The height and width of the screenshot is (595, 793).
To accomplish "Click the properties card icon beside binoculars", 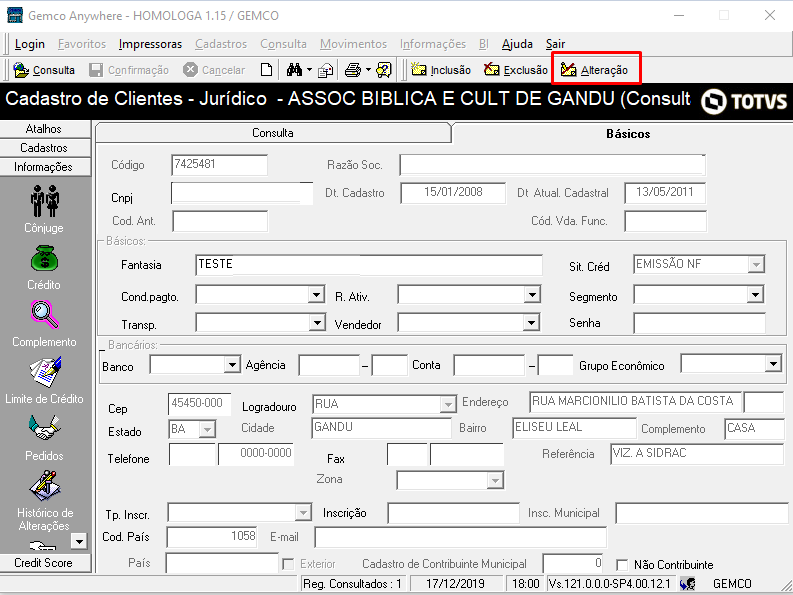I will pyautogui.click(x=325, y=70).
